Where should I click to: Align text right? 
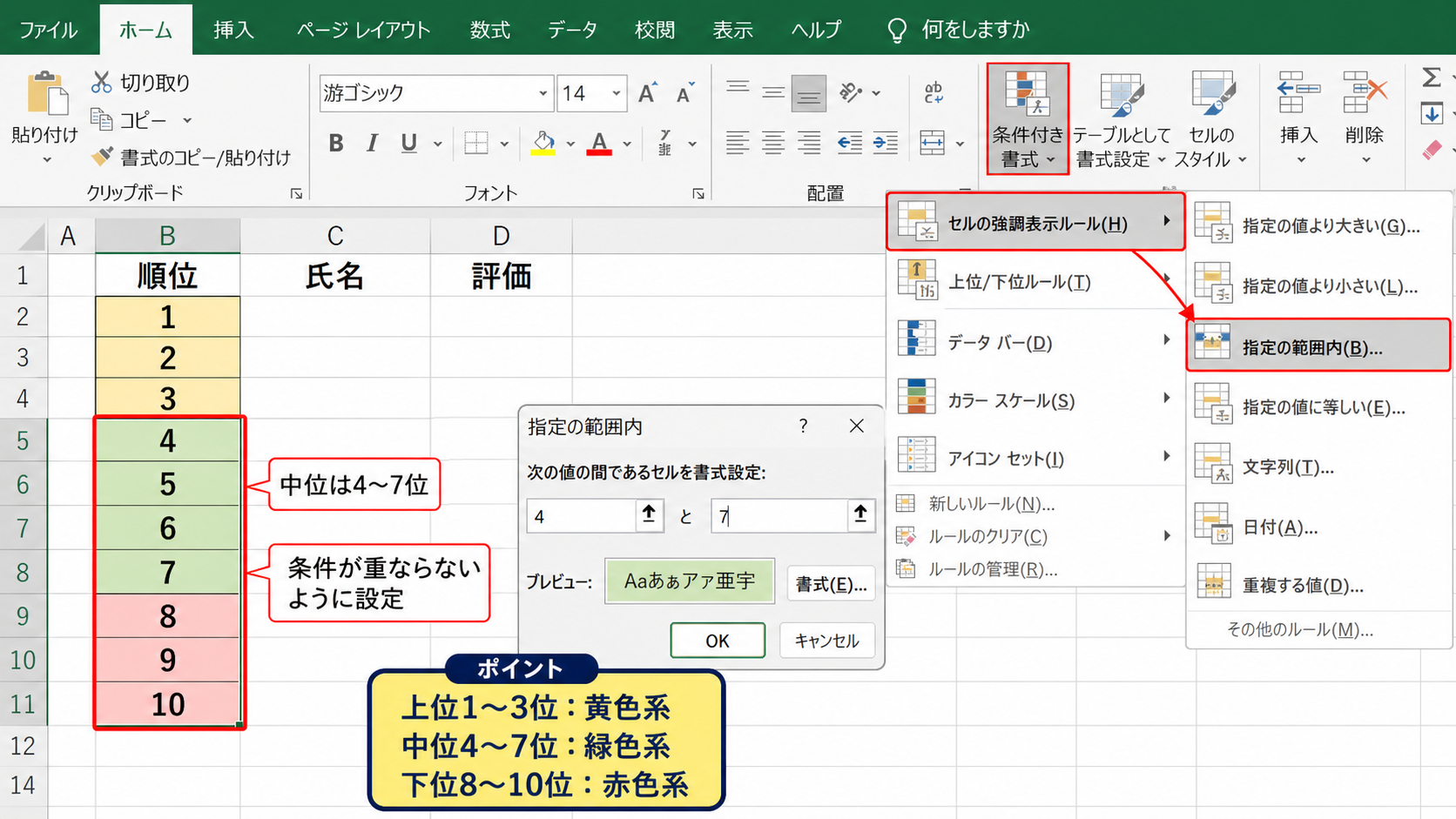pyautogui.click(x=809, y=143)
